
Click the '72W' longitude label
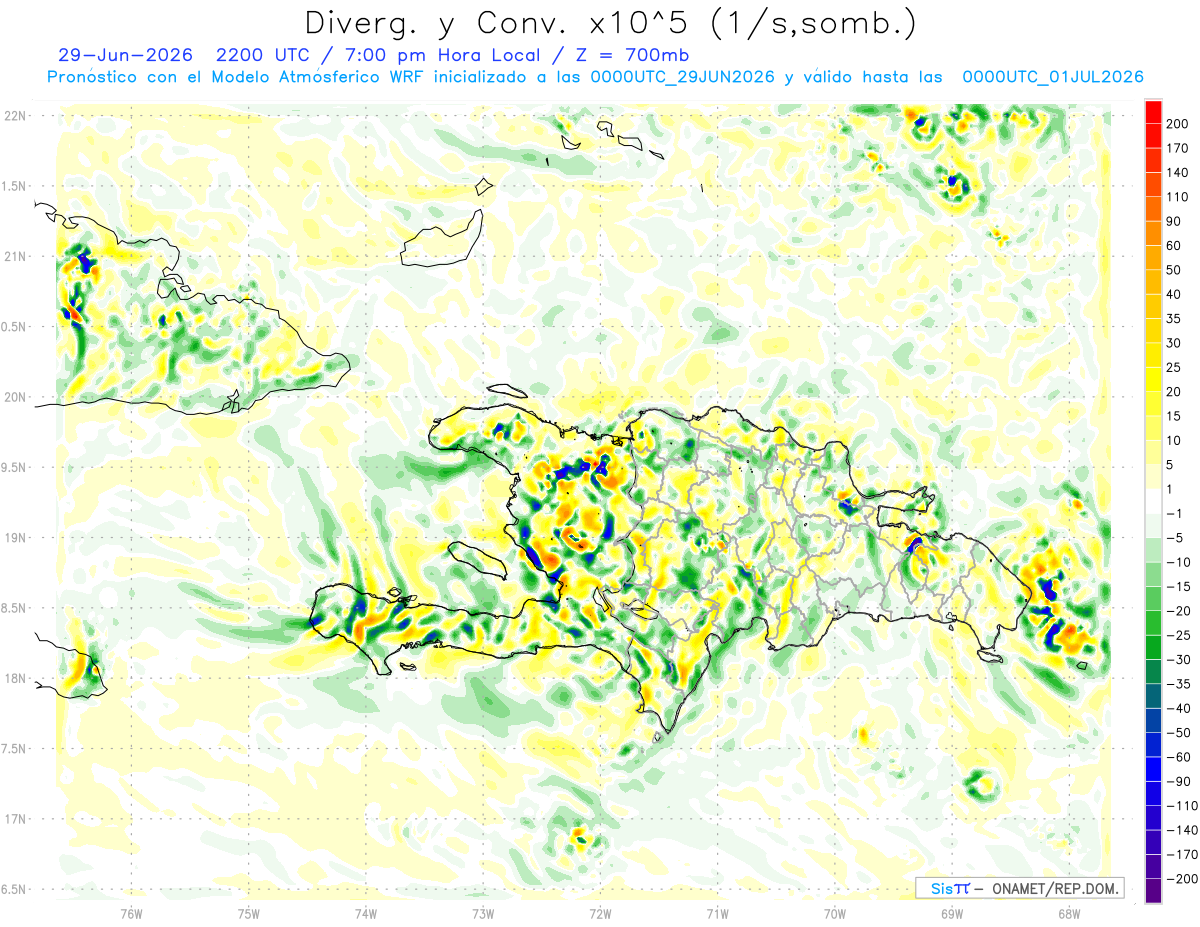click(x=600, y=913)
